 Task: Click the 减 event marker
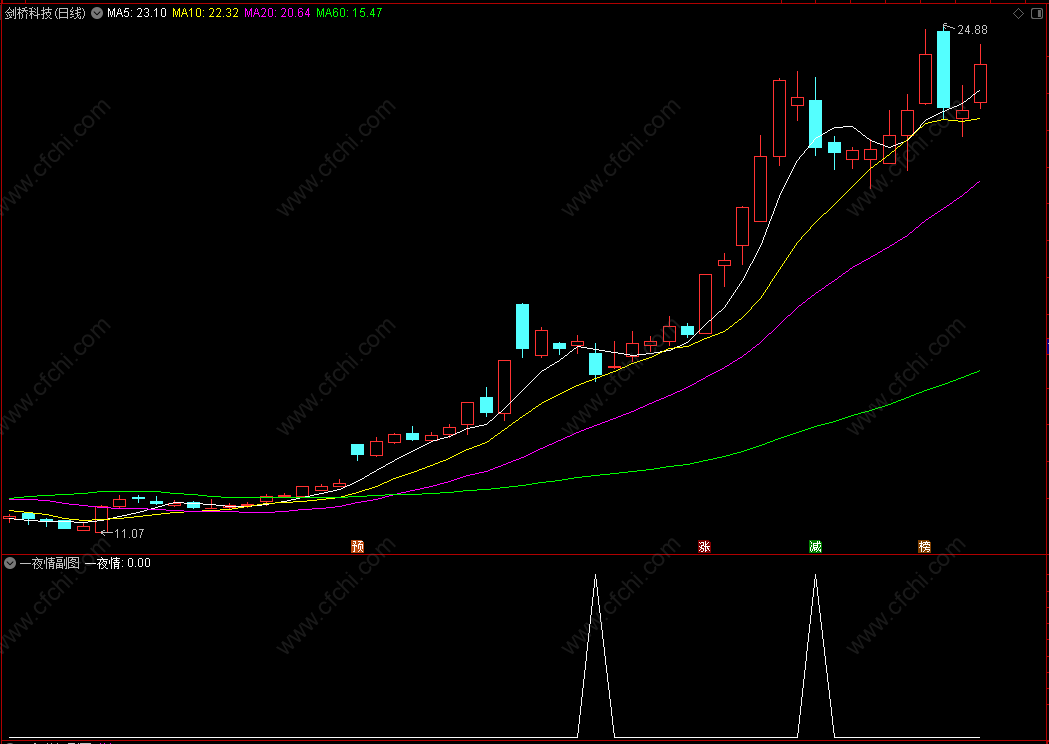pyautogui.click(x=815, y=547)
